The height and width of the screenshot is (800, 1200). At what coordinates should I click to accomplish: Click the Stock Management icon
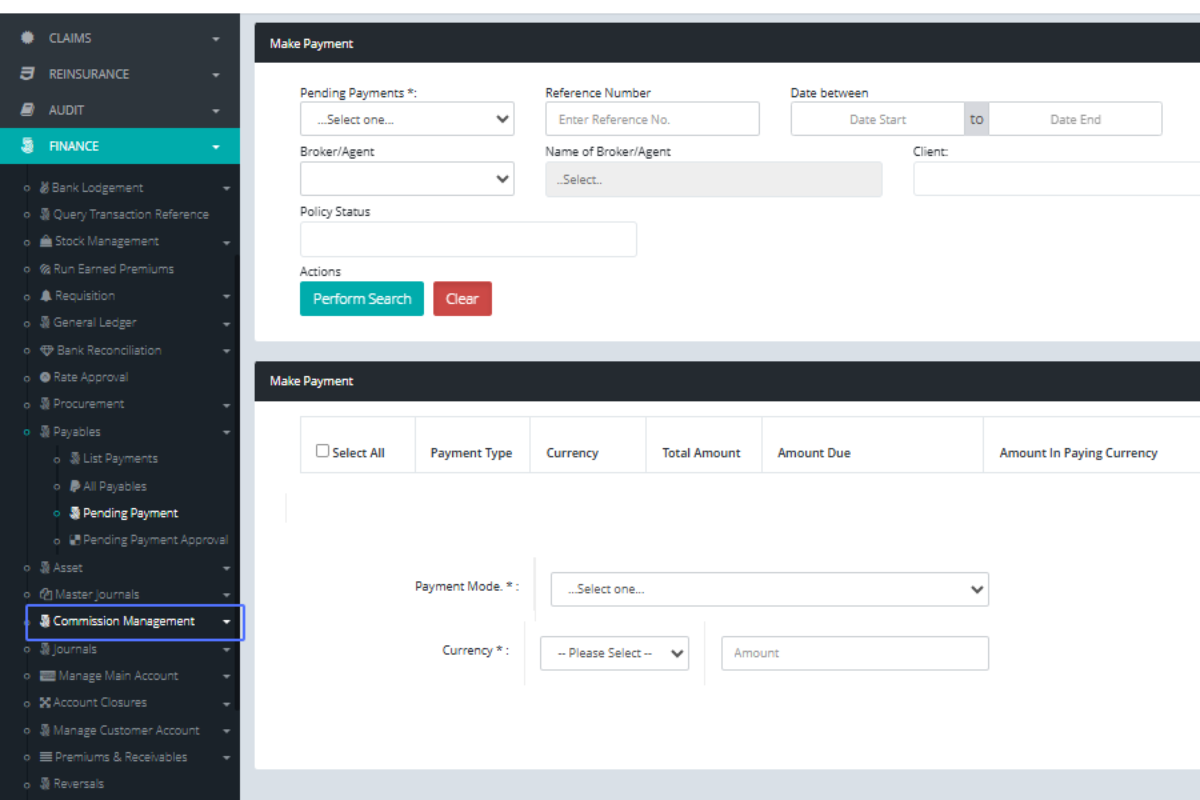point(46,242)
